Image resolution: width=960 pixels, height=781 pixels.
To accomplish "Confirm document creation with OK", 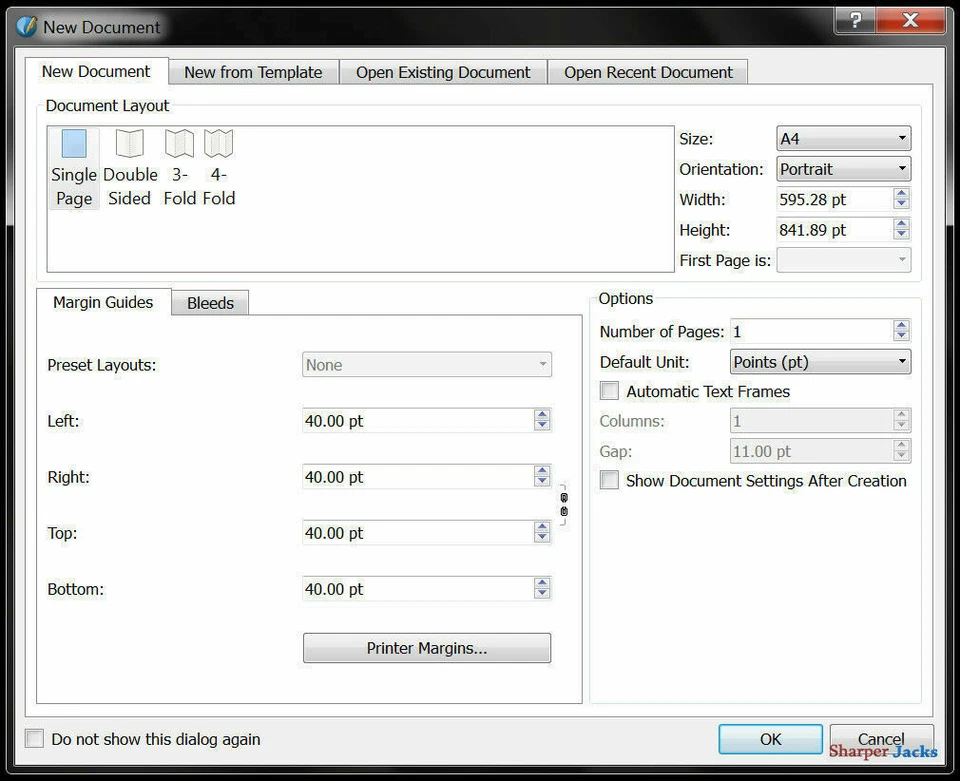I will click(x=769, y=739).
